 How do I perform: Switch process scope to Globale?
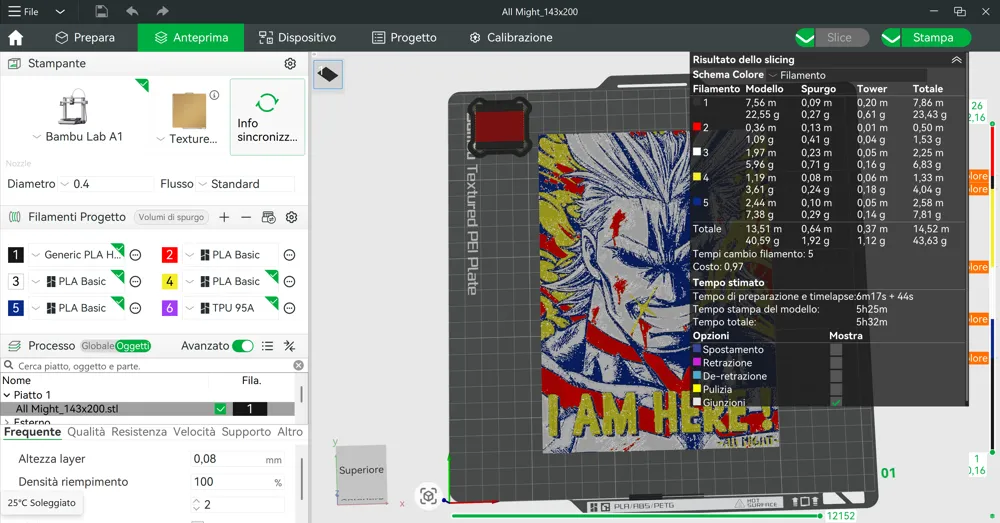tap(98, 346)
